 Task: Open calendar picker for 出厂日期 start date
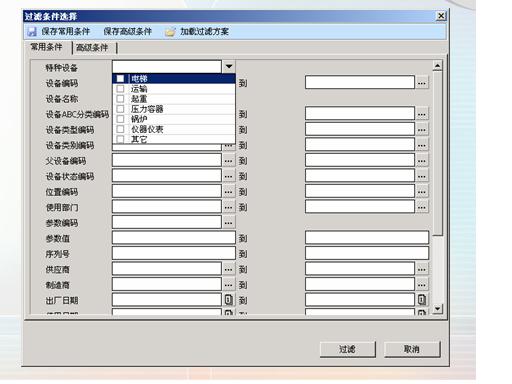click(x=229, y=300)
